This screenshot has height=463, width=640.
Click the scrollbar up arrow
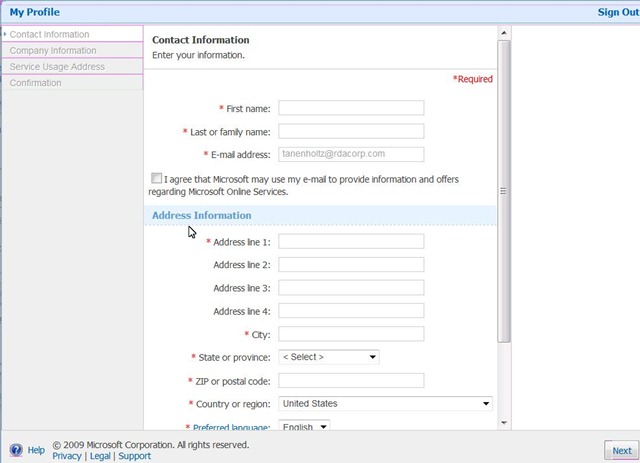(504, 33)
